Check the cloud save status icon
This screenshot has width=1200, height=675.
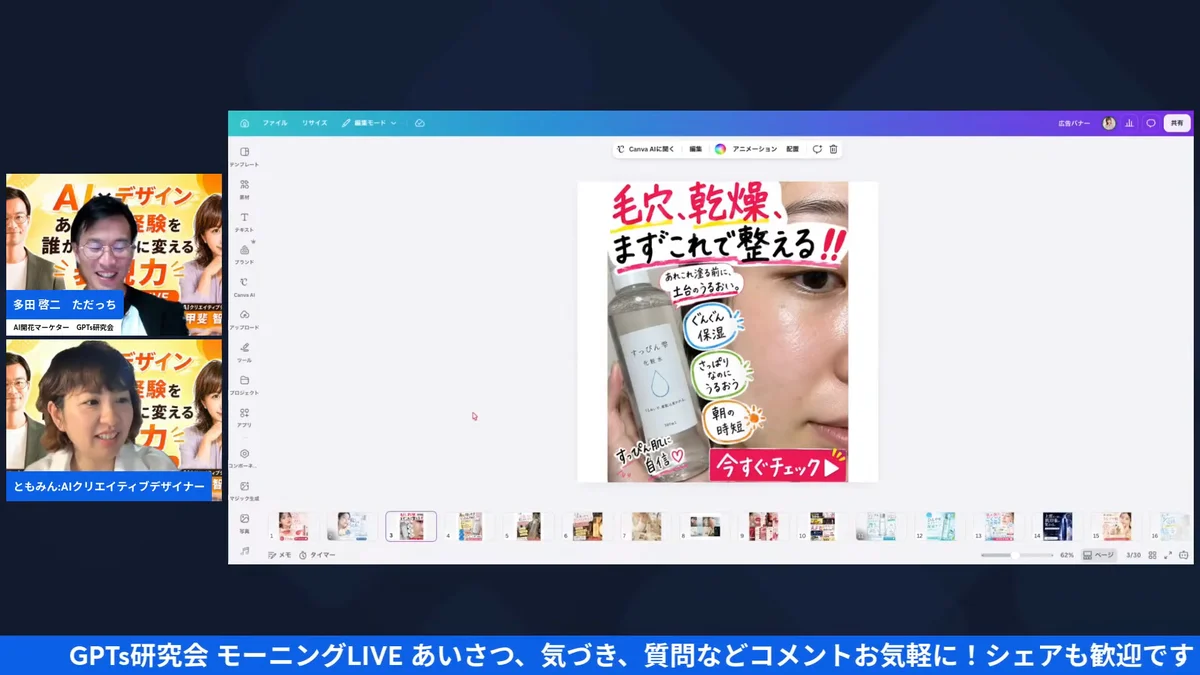coord(420,123)
